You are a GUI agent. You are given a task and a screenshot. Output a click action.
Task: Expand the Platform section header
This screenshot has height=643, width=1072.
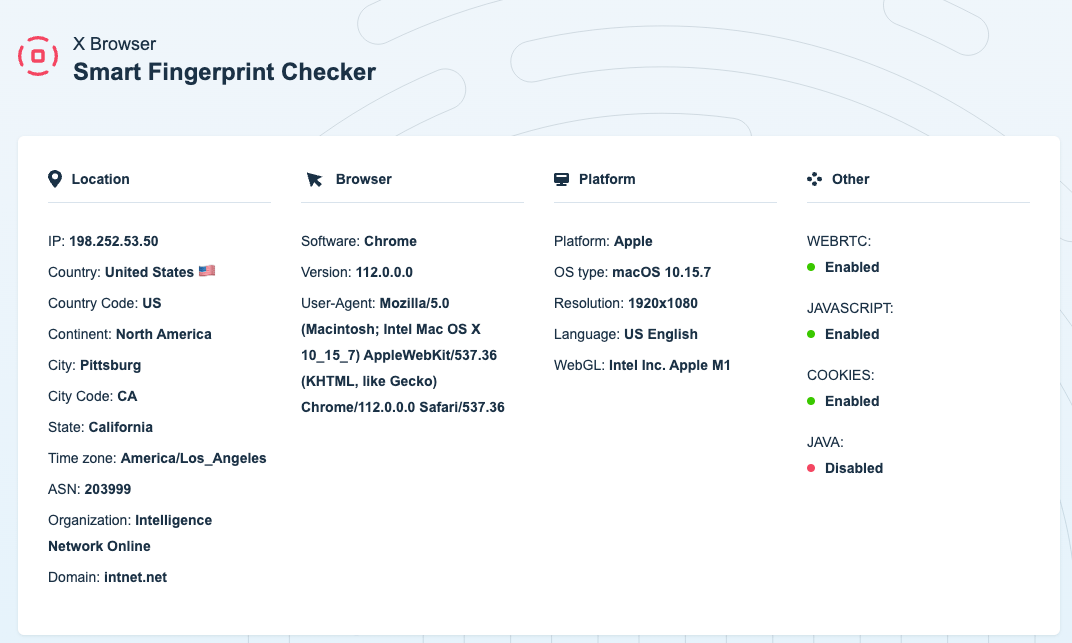607,179
